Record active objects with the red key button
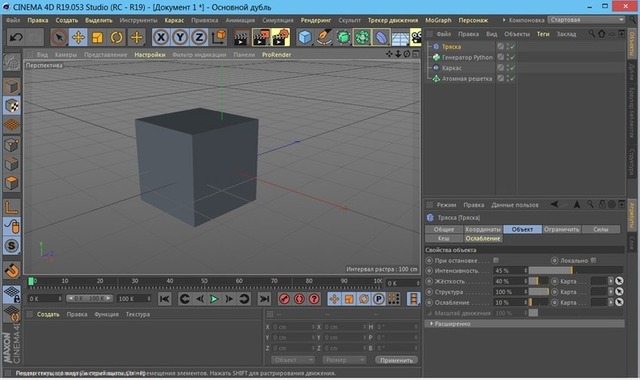 284,299
